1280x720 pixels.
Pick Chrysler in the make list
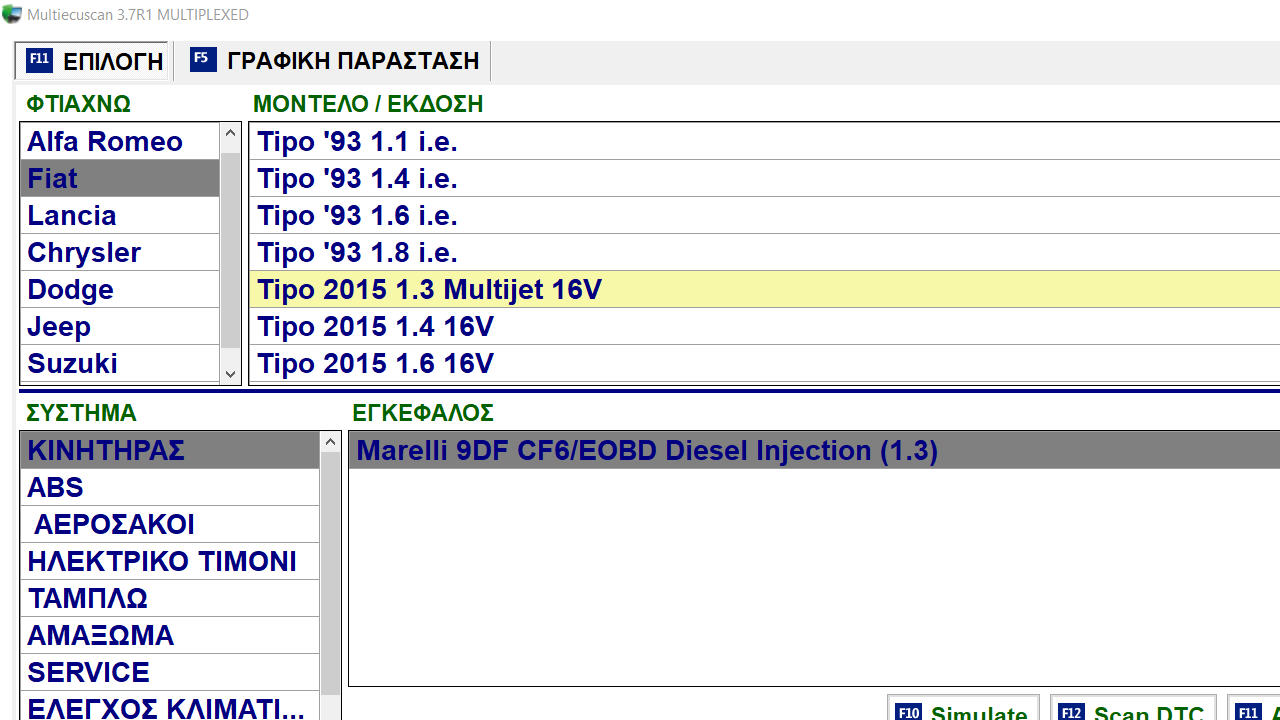(120, 252)
